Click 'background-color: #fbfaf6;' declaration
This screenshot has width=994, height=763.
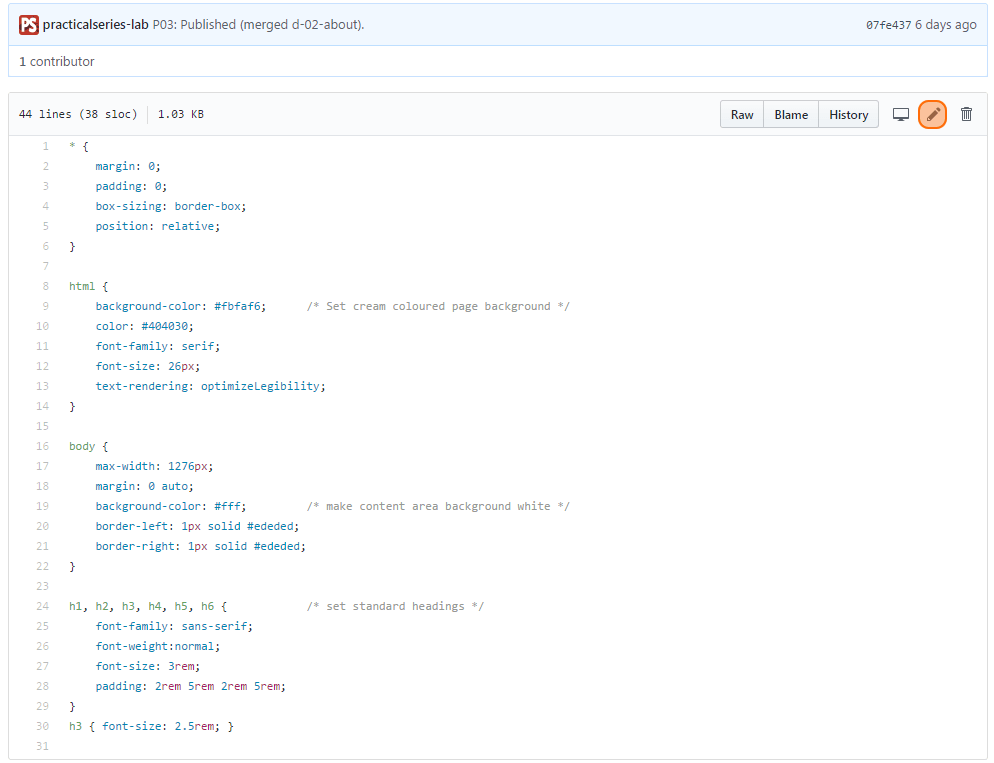181,306
